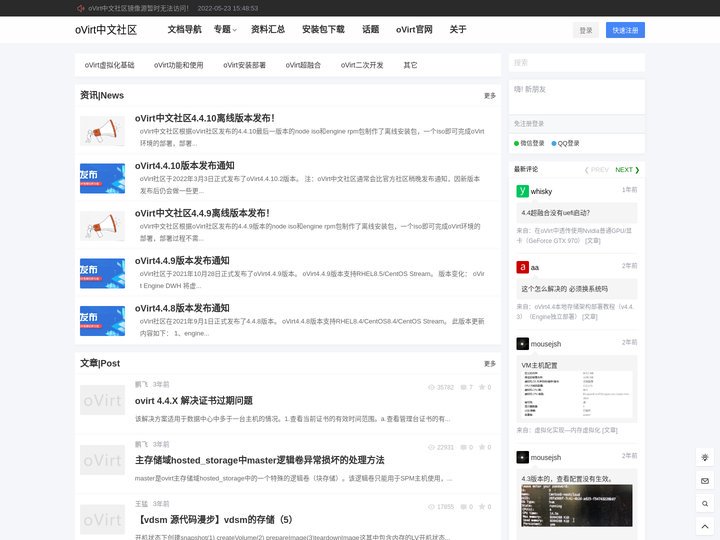Open post 【vdsm 源代码漫步】vdsm的存储（5）

[x=214, y=519]
